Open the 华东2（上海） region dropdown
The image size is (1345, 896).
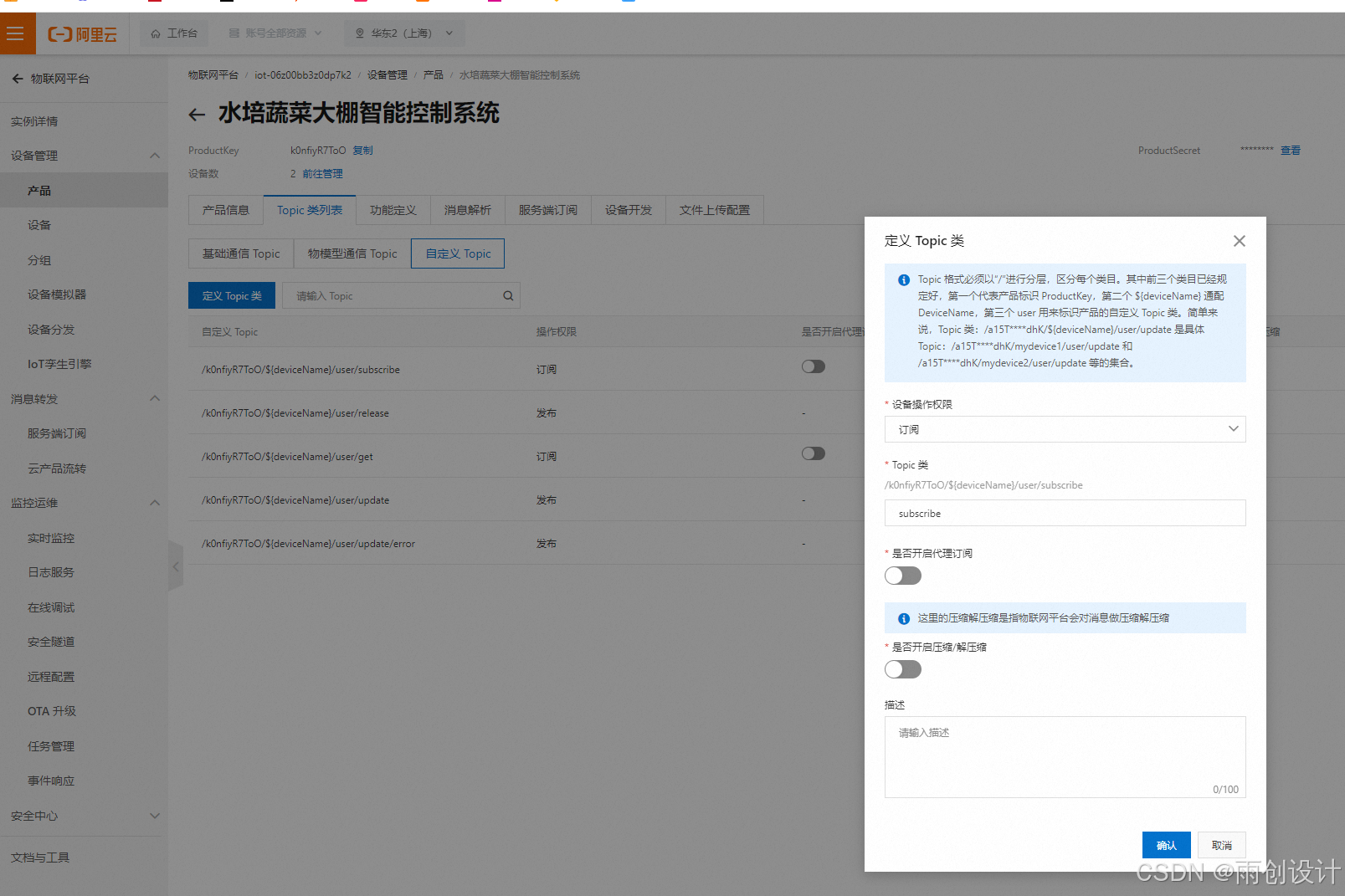pos(404,33)
